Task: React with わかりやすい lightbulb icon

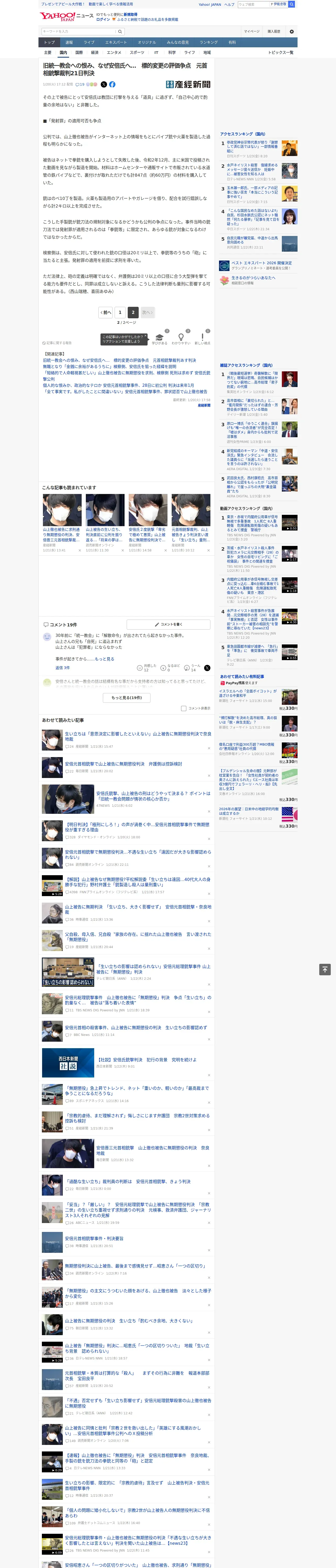Action: click(181, 337)
